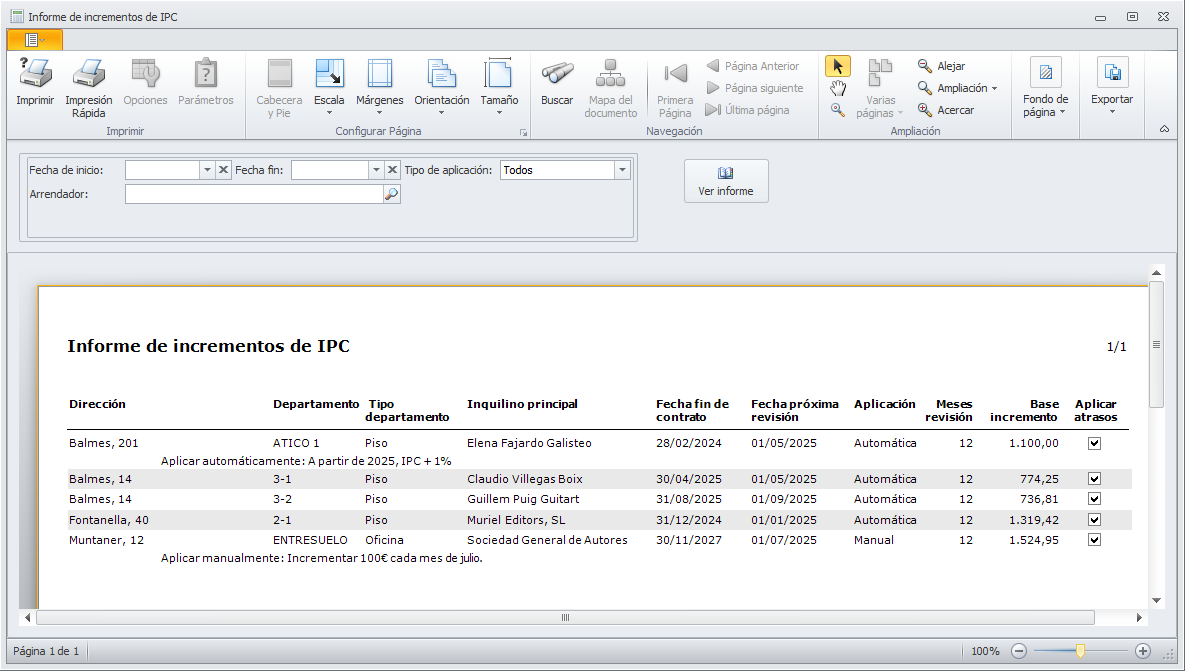Clear the Fecha de inicio field
Image resolution: width=1185 pixels, height=671 pixels.
[x=223, y=170]
